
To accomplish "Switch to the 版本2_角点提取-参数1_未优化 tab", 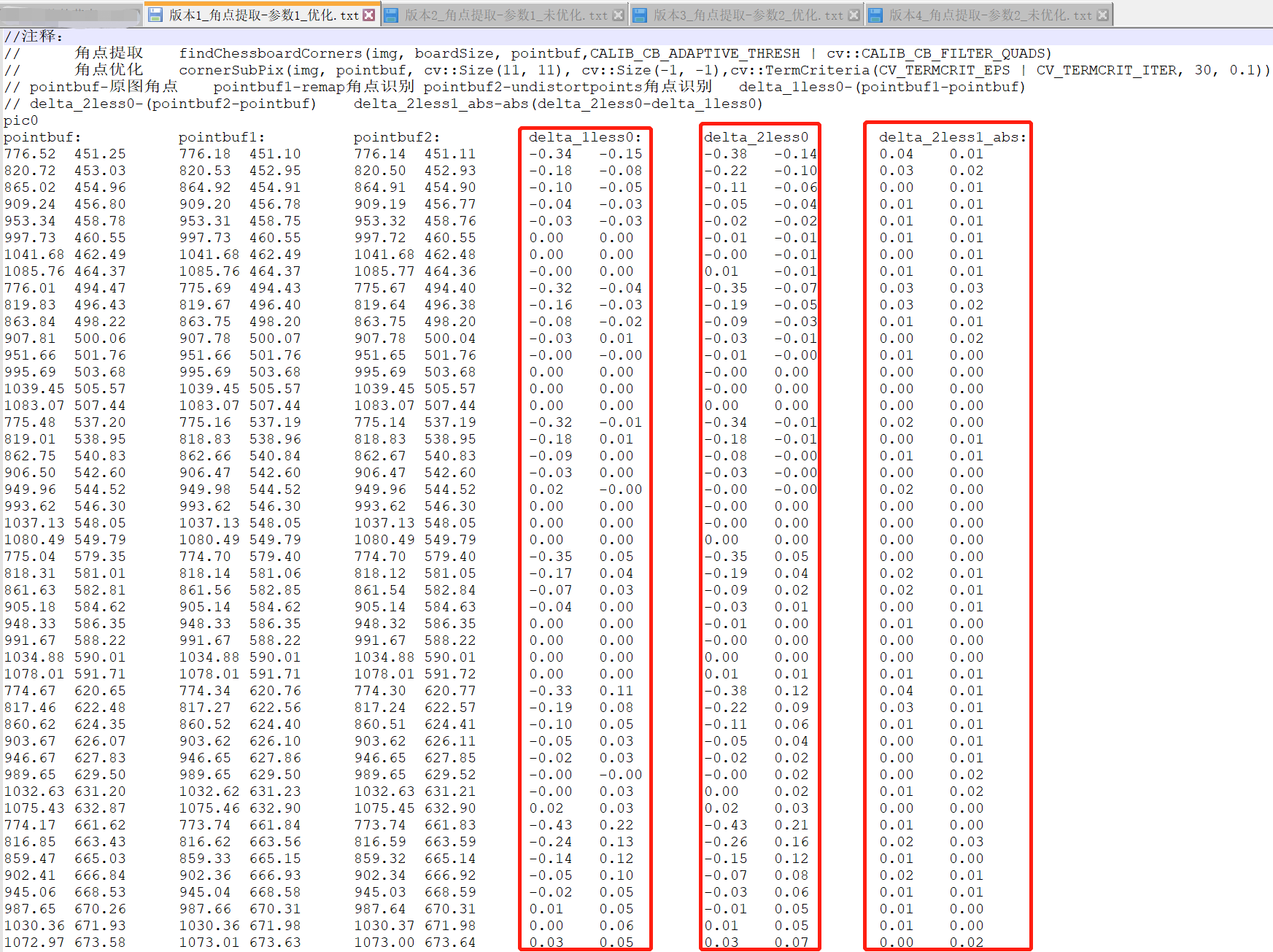I will point(503,13).
